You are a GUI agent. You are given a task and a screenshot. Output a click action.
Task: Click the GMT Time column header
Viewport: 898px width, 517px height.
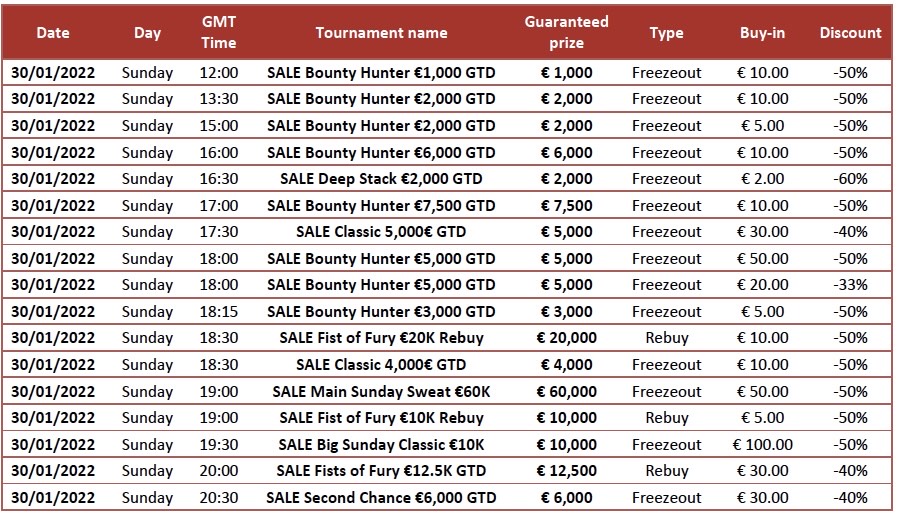click(x=219, y=32)
